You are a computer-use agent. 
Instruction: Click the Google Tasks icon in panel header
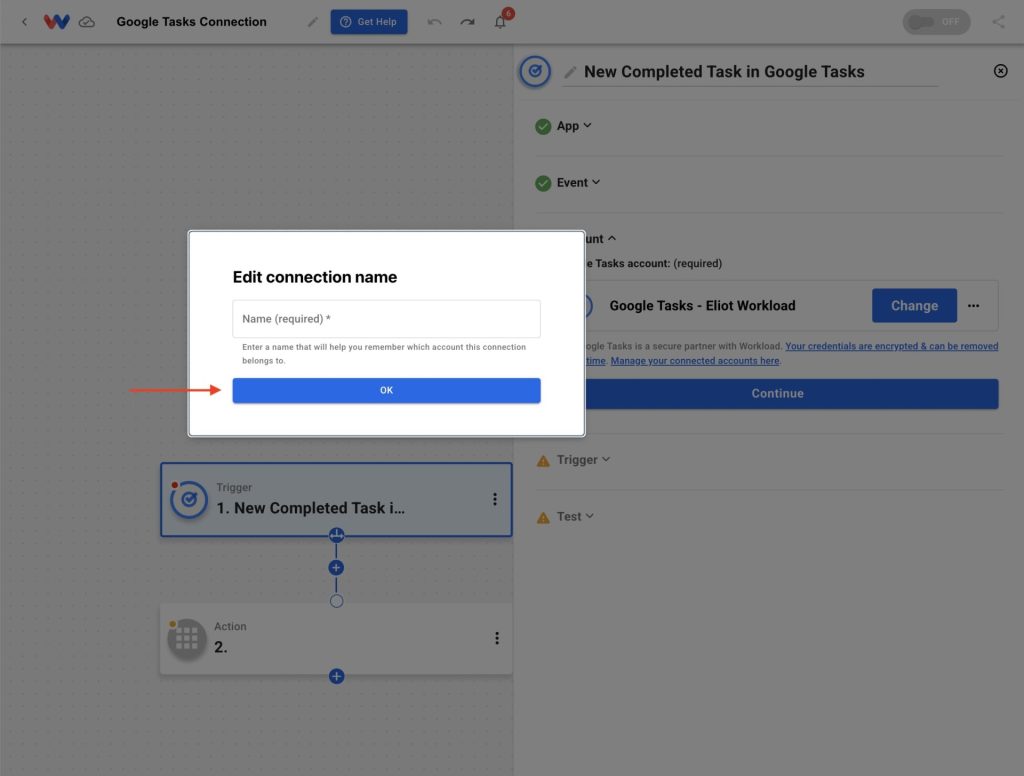(x=535, y=71)
